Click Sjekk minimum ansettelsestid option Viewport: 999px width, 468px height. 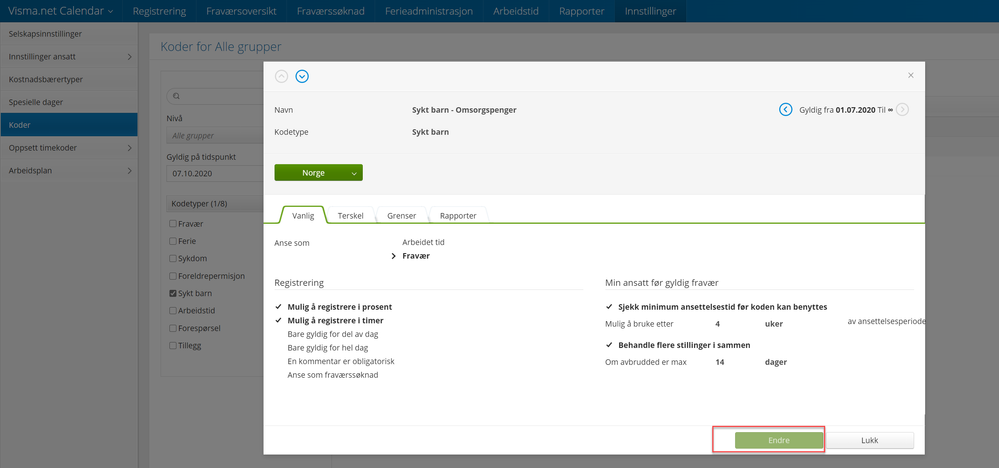coord(722,306)
